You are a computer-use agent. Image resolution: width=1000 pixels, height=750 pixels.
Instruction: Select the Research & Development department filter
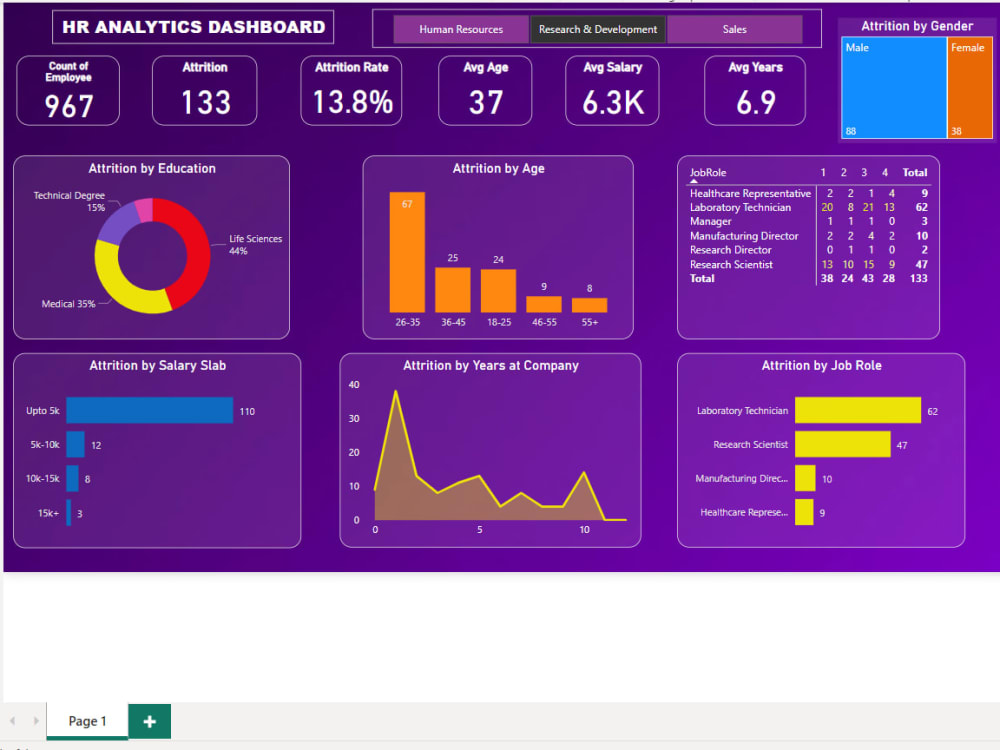pyautogui.click(x=597, y=30)
